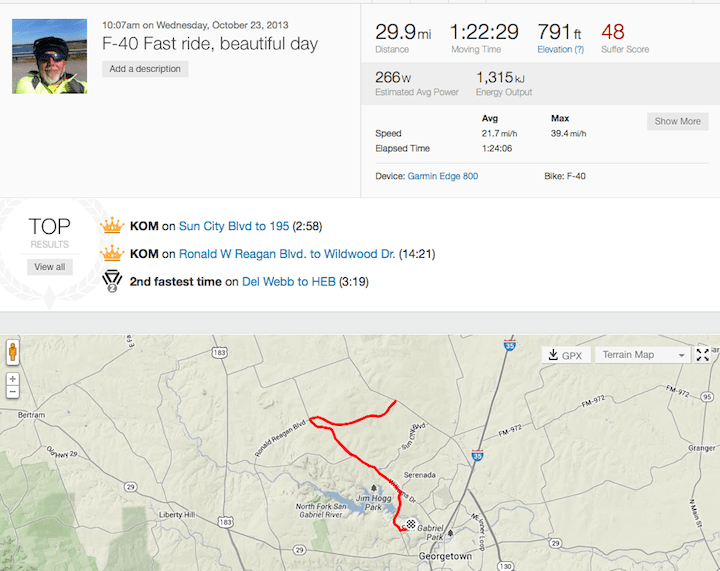
Task: Click the 2nd fastest time medal icon
Action: pyautogui.click(x=113, y=282)
